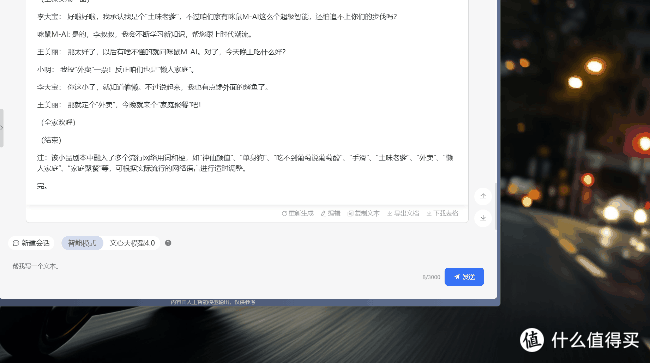Select the highlighted model mode tab
The width and height of the screenshot is (650, 363).
[x=82, y=243]
